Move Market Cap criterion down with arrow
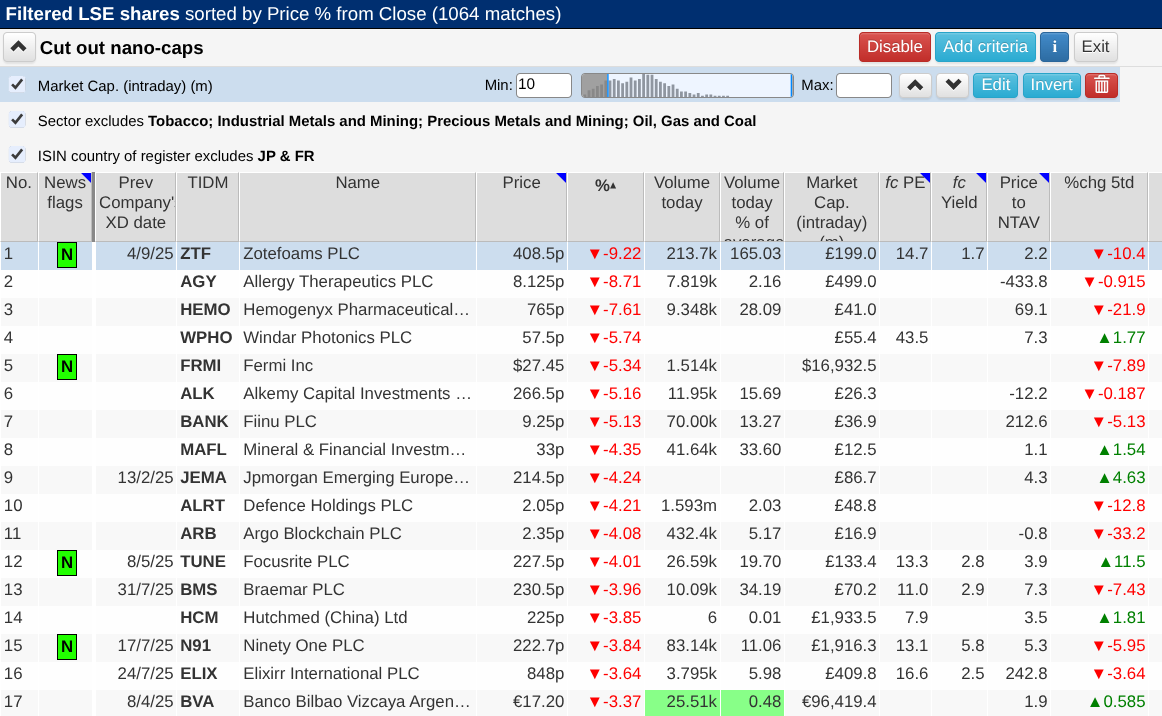 [953, 85]
